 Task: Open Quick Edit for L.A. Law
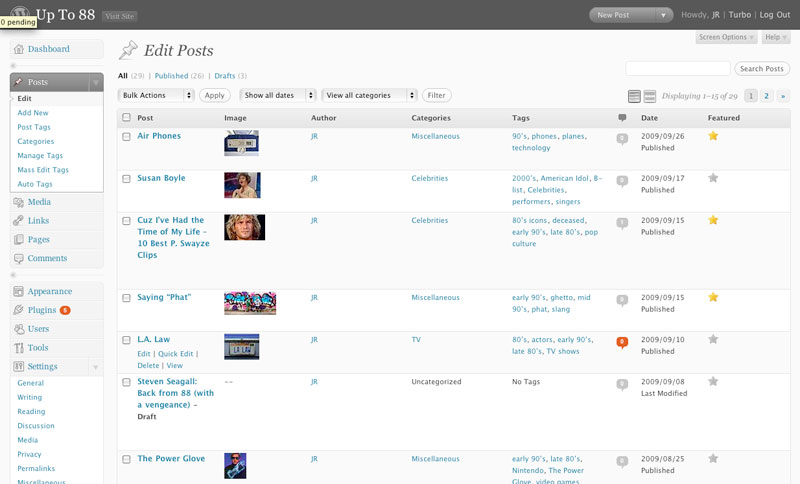click(x=176, y=354)
